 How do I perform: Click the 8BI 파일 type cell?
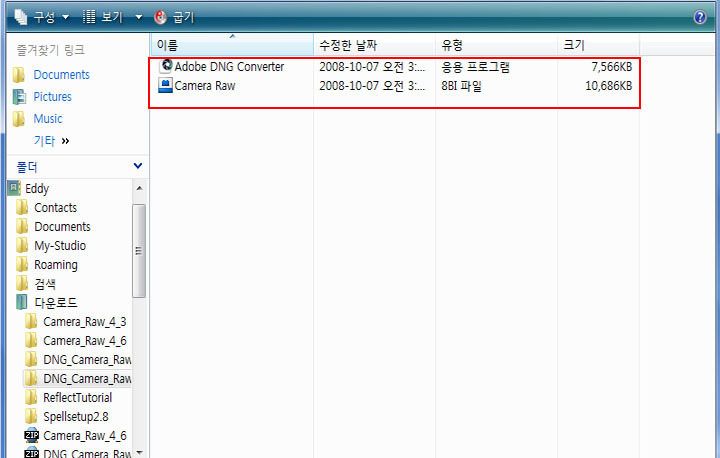(x=461, y=86)
